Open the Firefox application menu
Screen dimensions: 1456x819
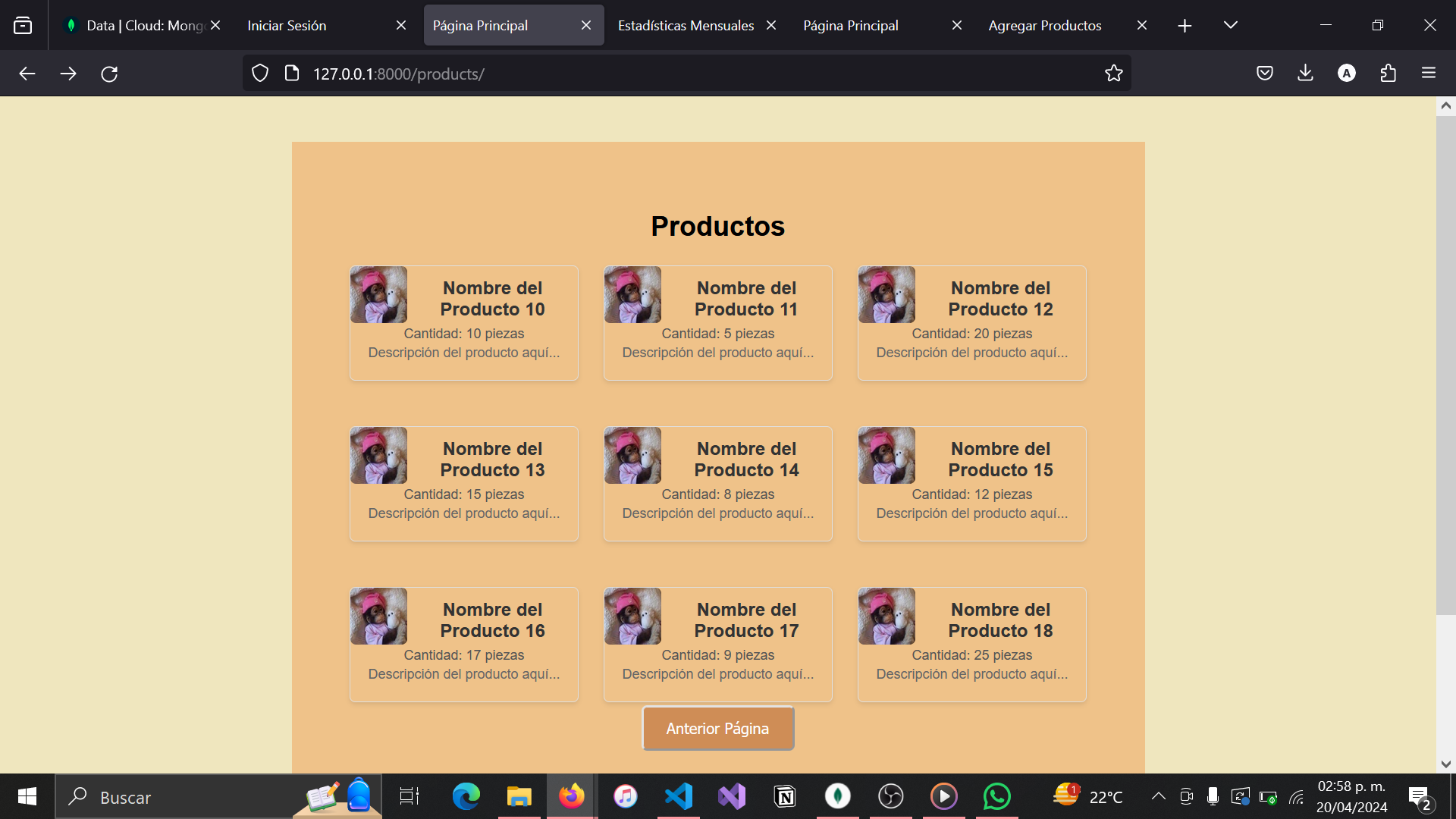click(1429, 74)
